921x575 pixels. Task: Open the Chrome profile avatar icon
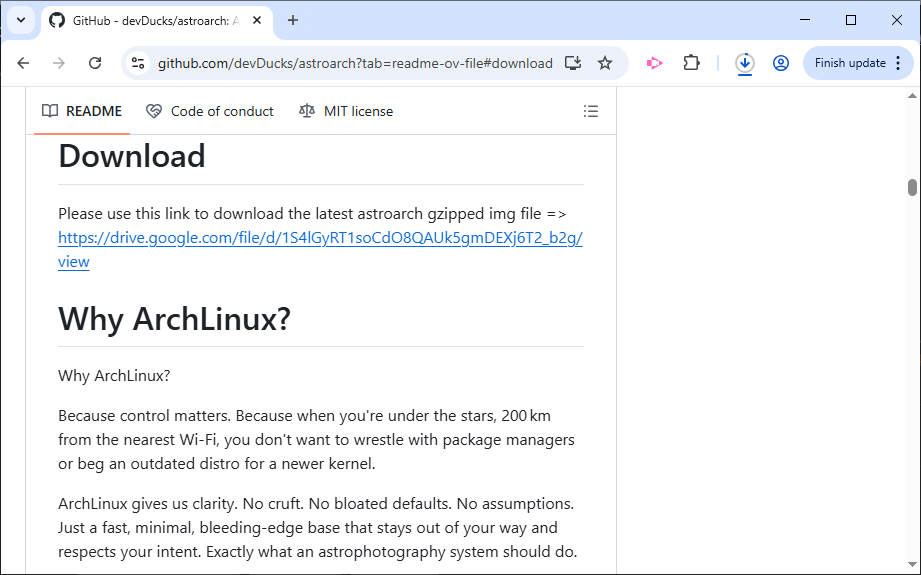coord(781,63)
